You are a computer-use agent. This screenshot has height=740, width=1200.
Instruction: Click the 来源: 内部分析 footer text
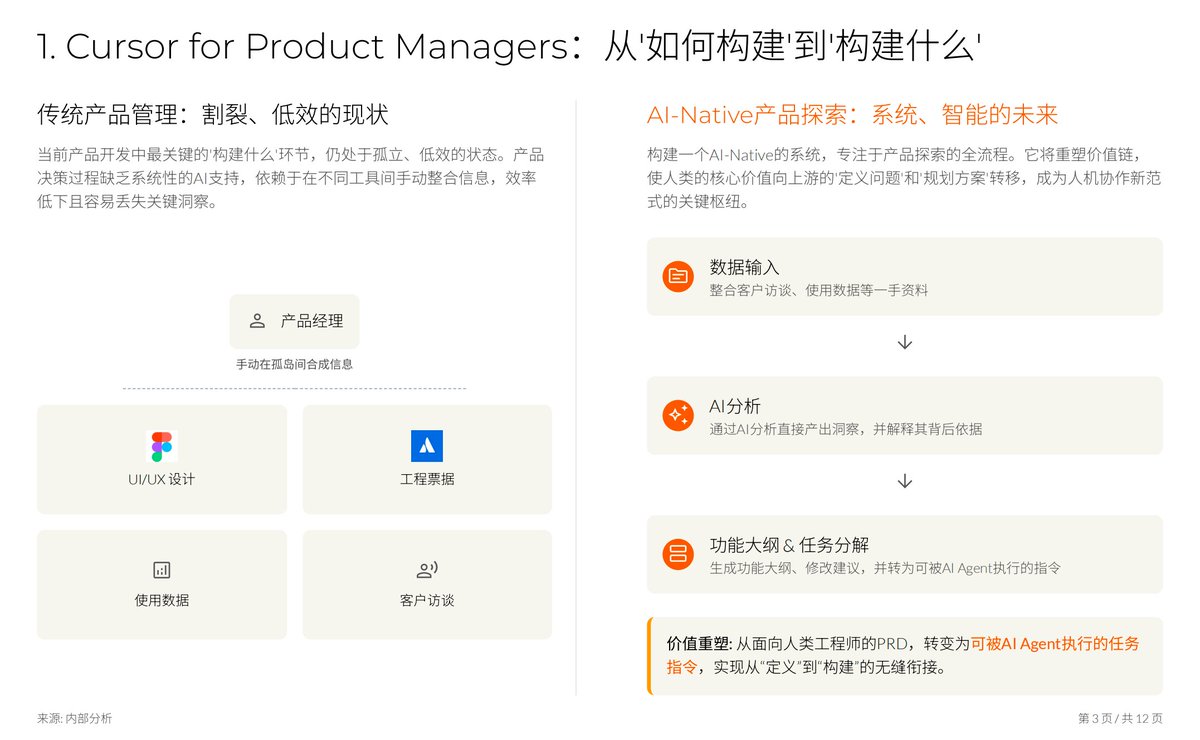(x=75, y=718)
